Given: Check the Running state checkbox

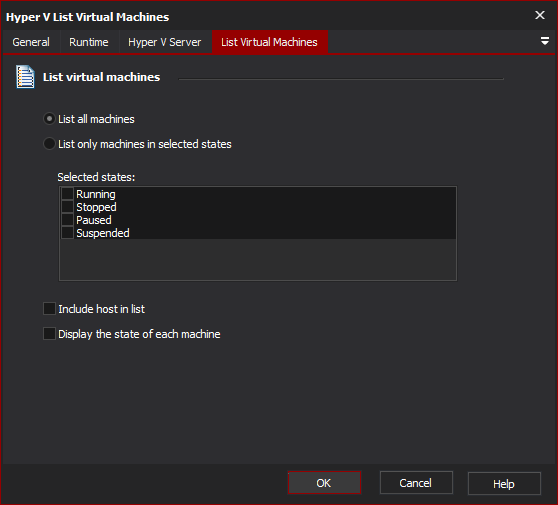Looking at the screenshot, I should (x=67, y=194).
